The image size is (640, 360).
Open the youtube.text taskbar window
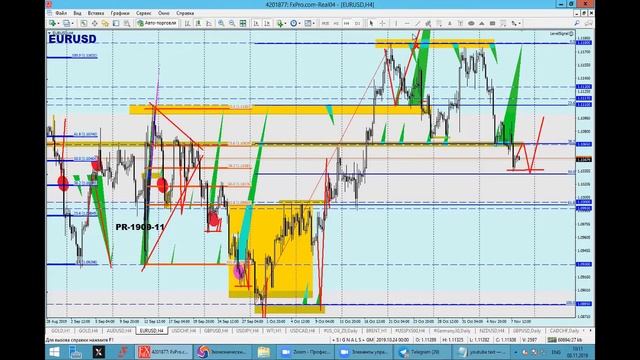[482, 352]
